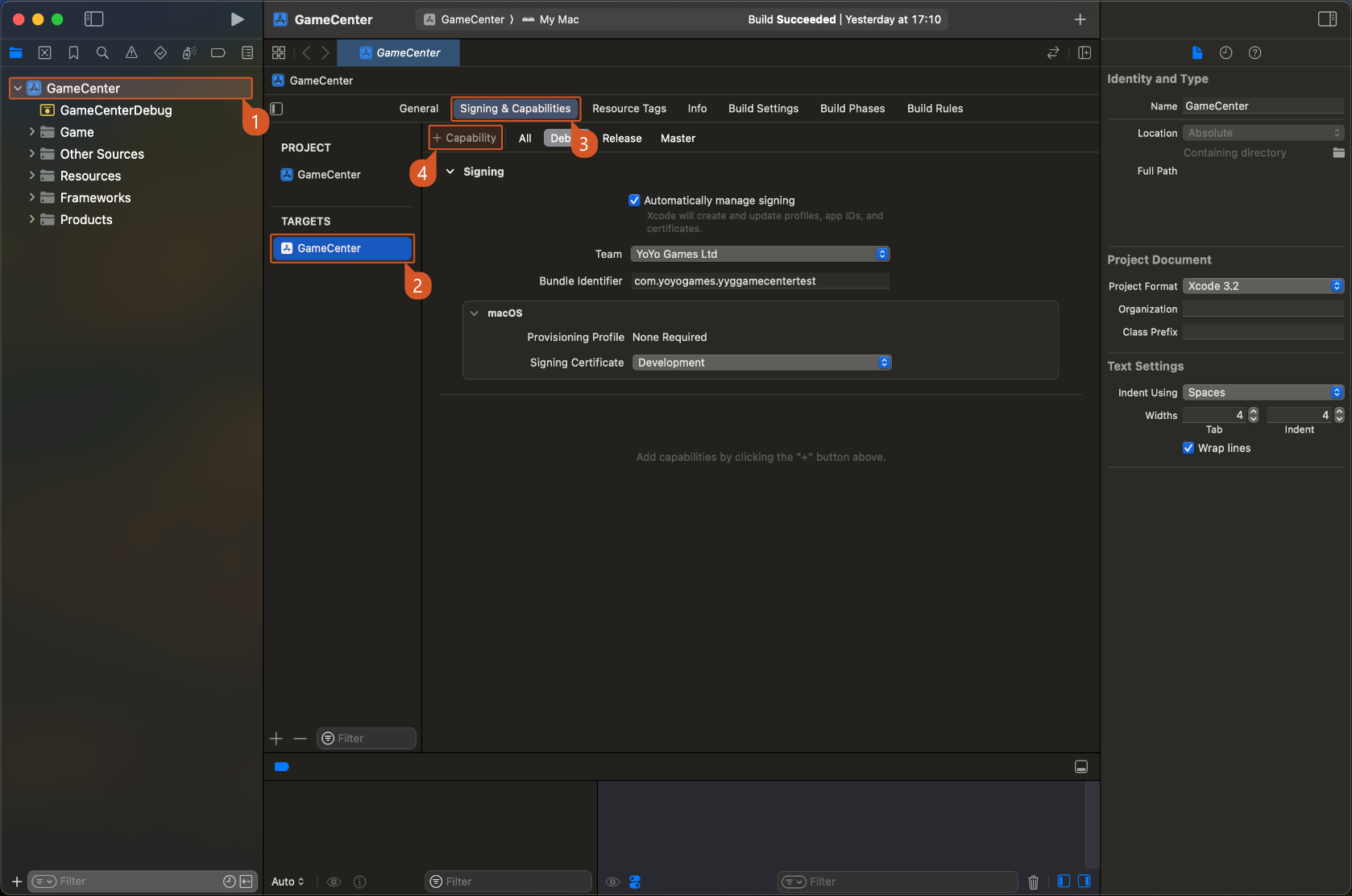
Task: Toggle recent files filter in navigator
Action: [x=230, y=881]
